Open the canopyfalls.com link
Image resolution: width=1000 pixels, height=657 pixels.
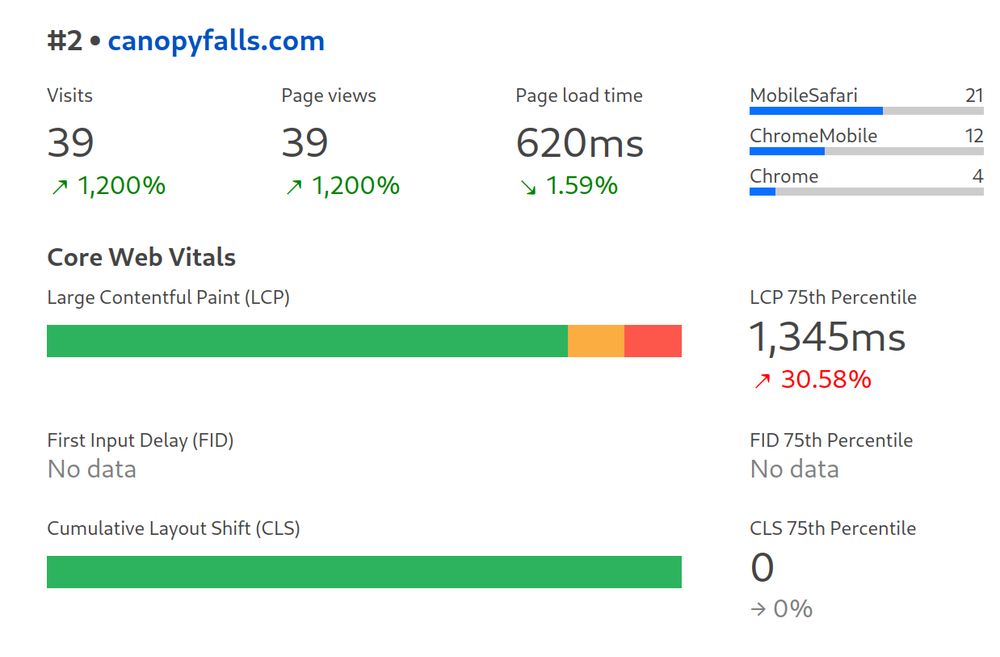pyautogui.click(x=215, y=40)
